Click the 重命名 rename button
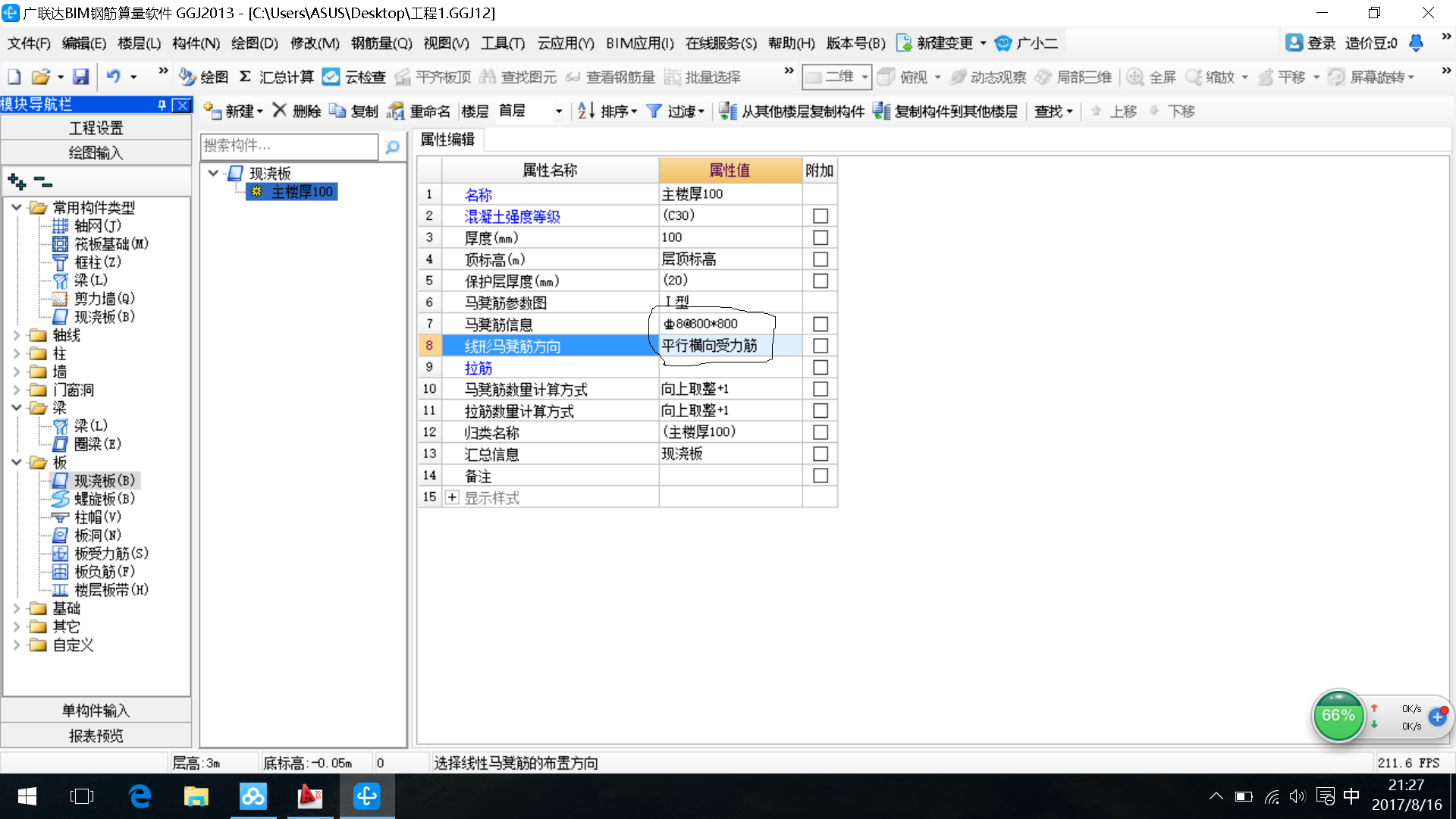 pyautogui.click(x=419, y=111)
